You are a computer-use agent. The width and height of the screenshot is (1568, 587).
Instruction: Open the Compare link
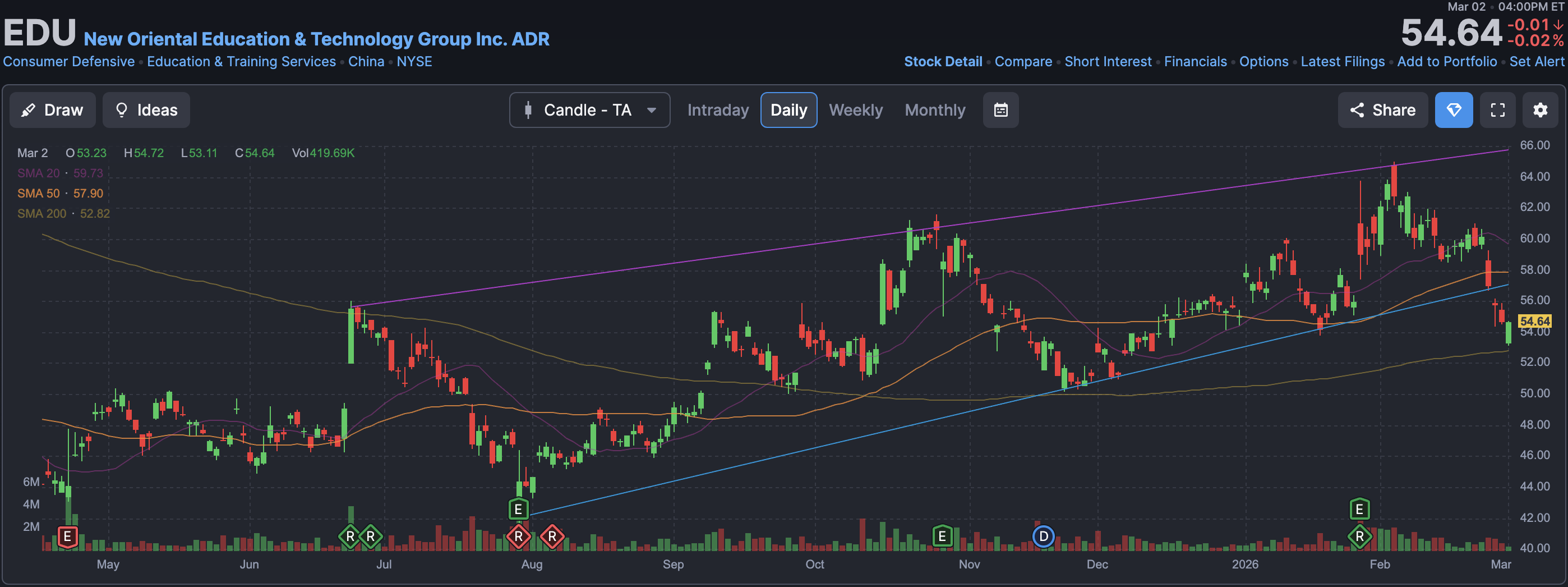pyautogui.click(x=1023, y=62)
